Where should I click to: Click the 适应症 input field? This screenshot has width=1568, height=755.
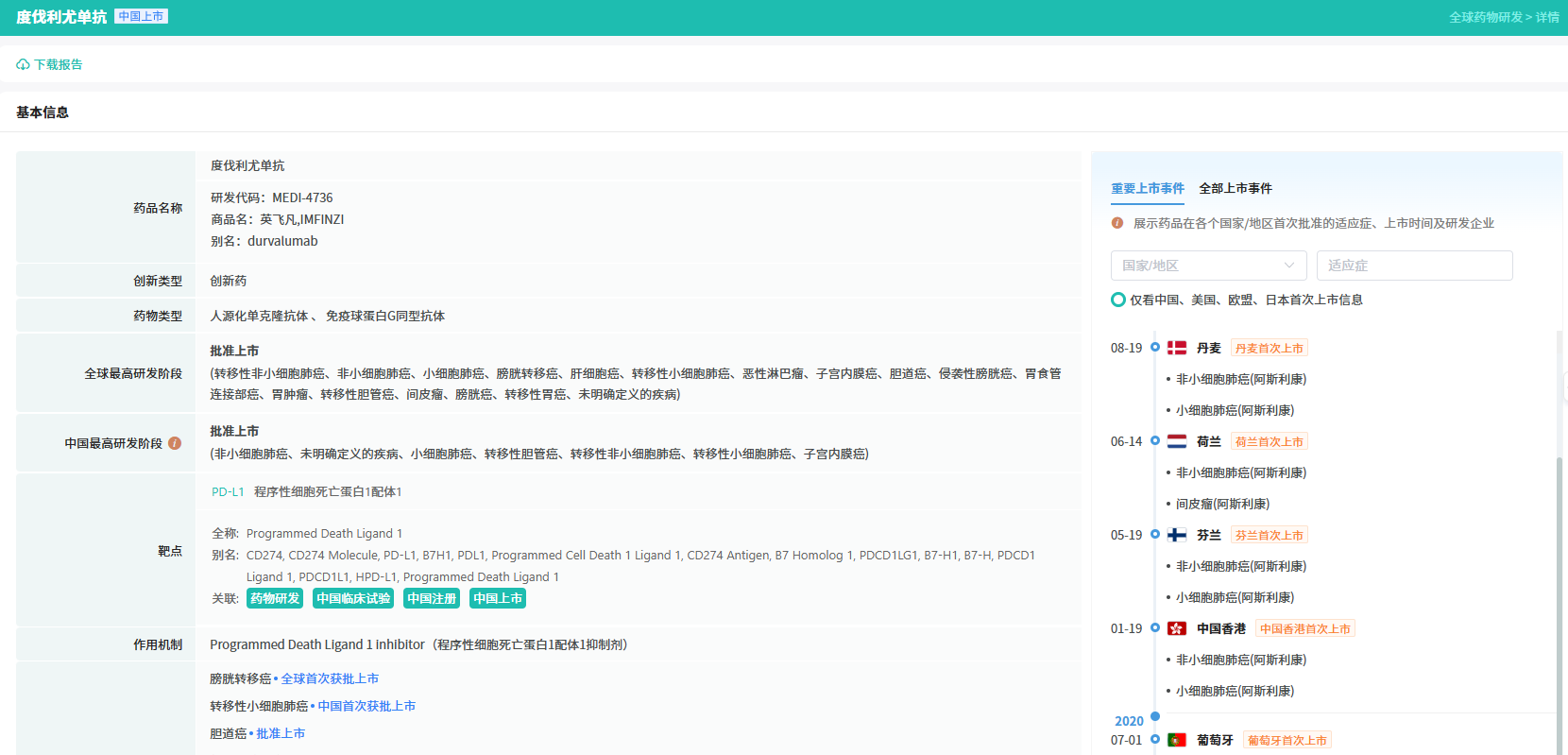pos(1415,266)
